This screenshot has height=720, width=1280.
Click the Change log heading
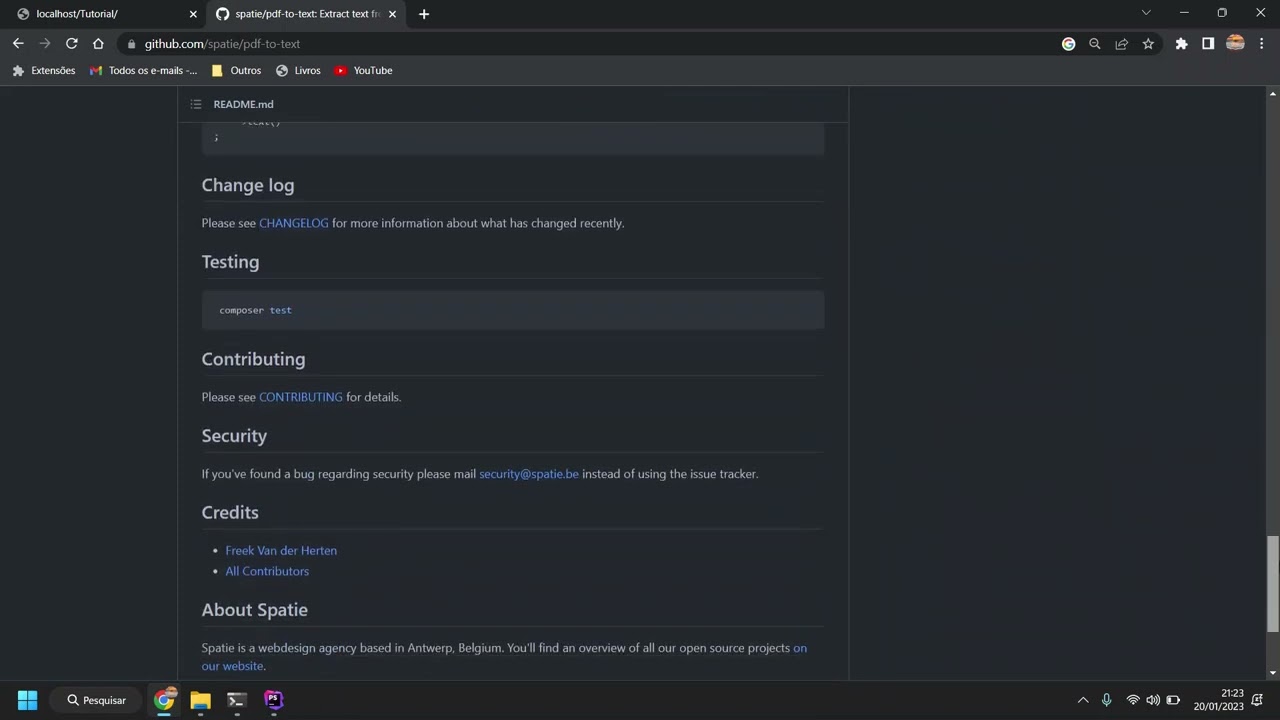248,185
